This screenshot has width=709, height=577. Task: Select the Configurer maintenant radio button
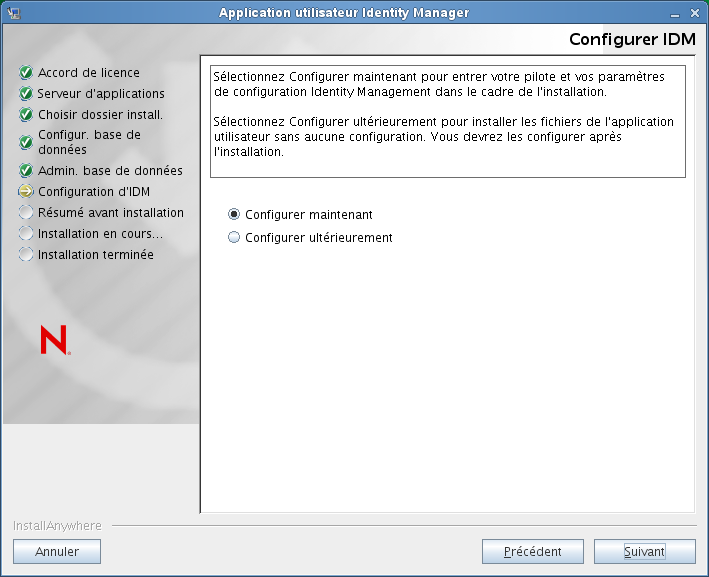click(x=234, y=214)
